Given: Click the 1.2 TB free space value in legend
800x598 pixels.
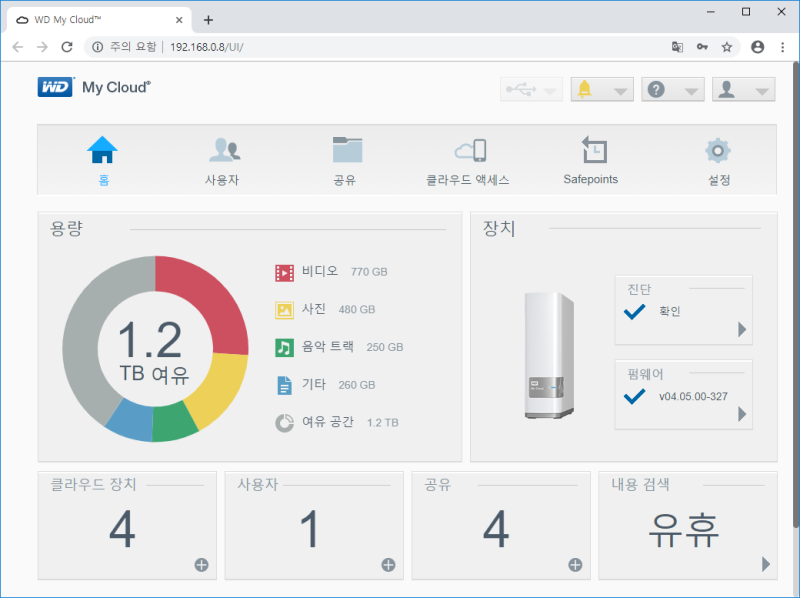Looking at the screenshot, I should pos(383,423).
